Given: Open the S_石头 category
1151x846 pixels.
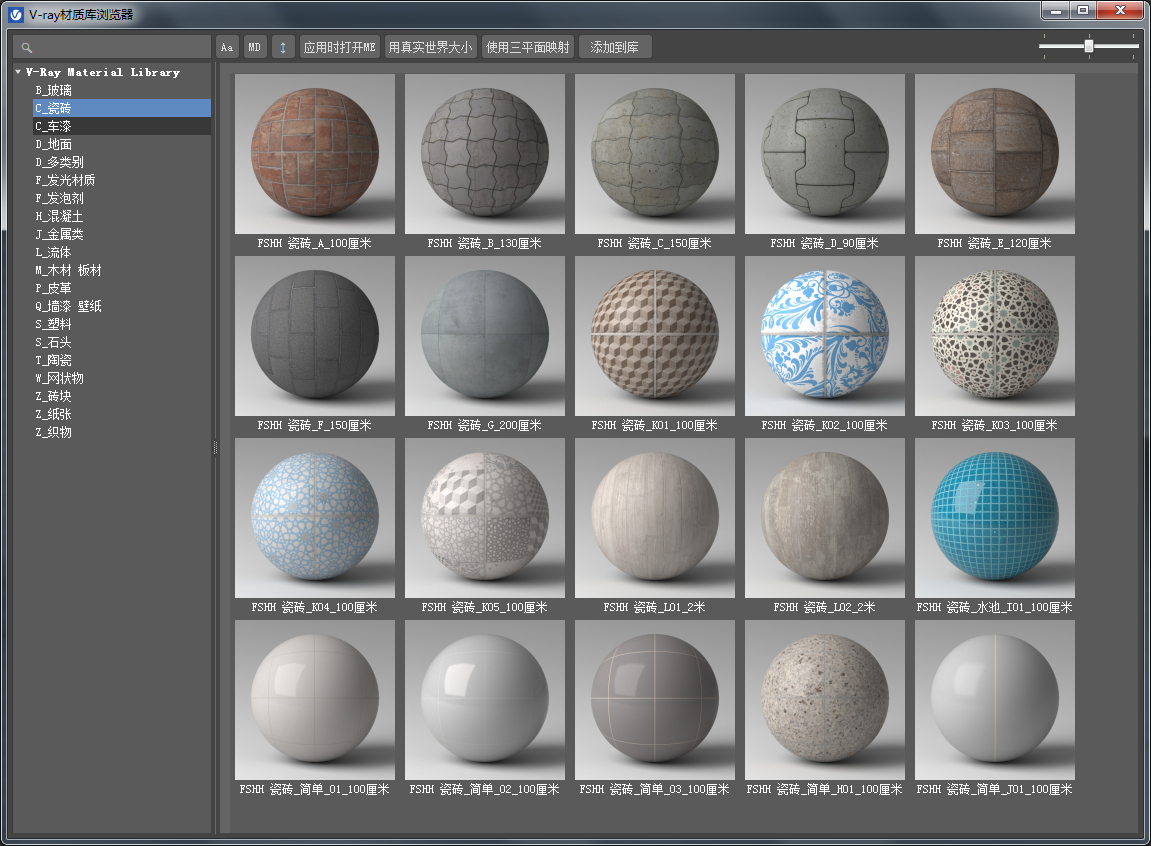Looking at the screenshot, I should click(54, 342).
